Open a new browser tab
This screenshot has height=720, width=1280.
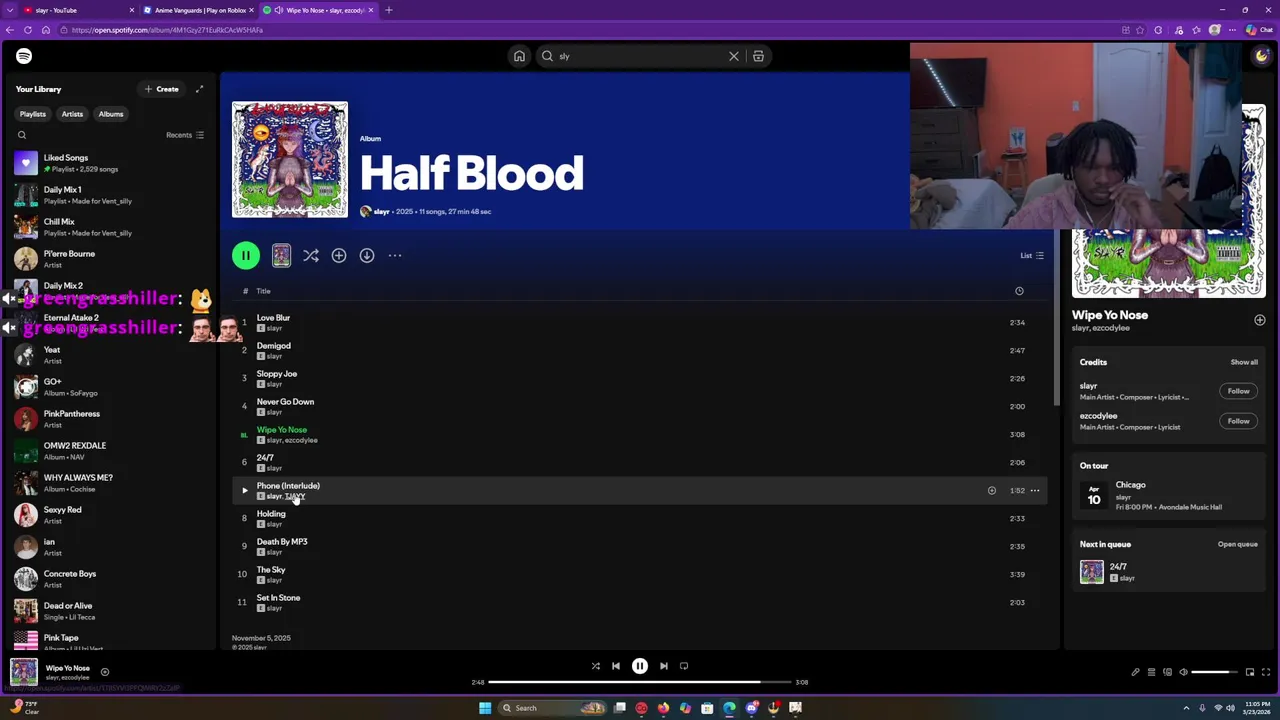388,10
